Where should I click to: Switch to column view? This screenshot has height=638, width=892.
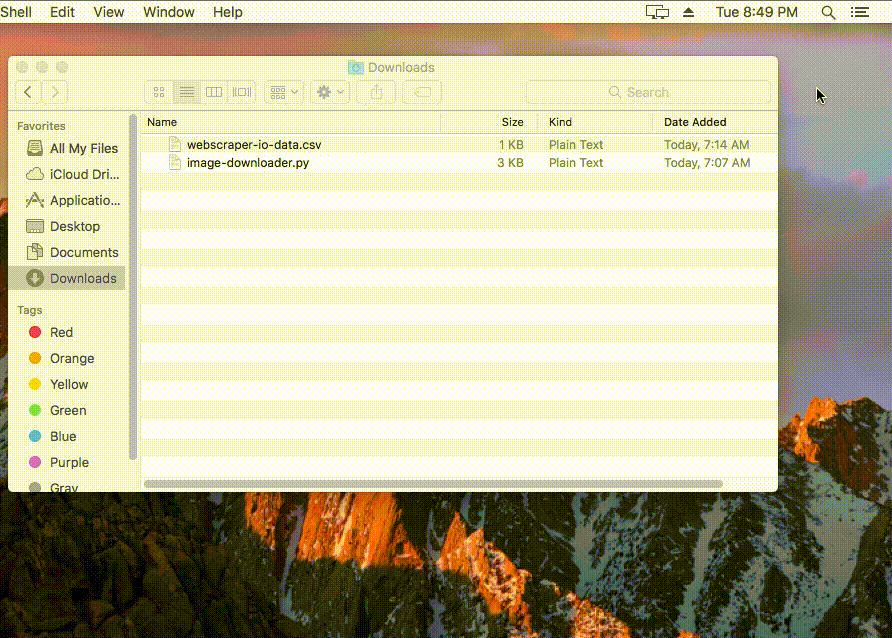pyautogui.click(x=214, y=92)
